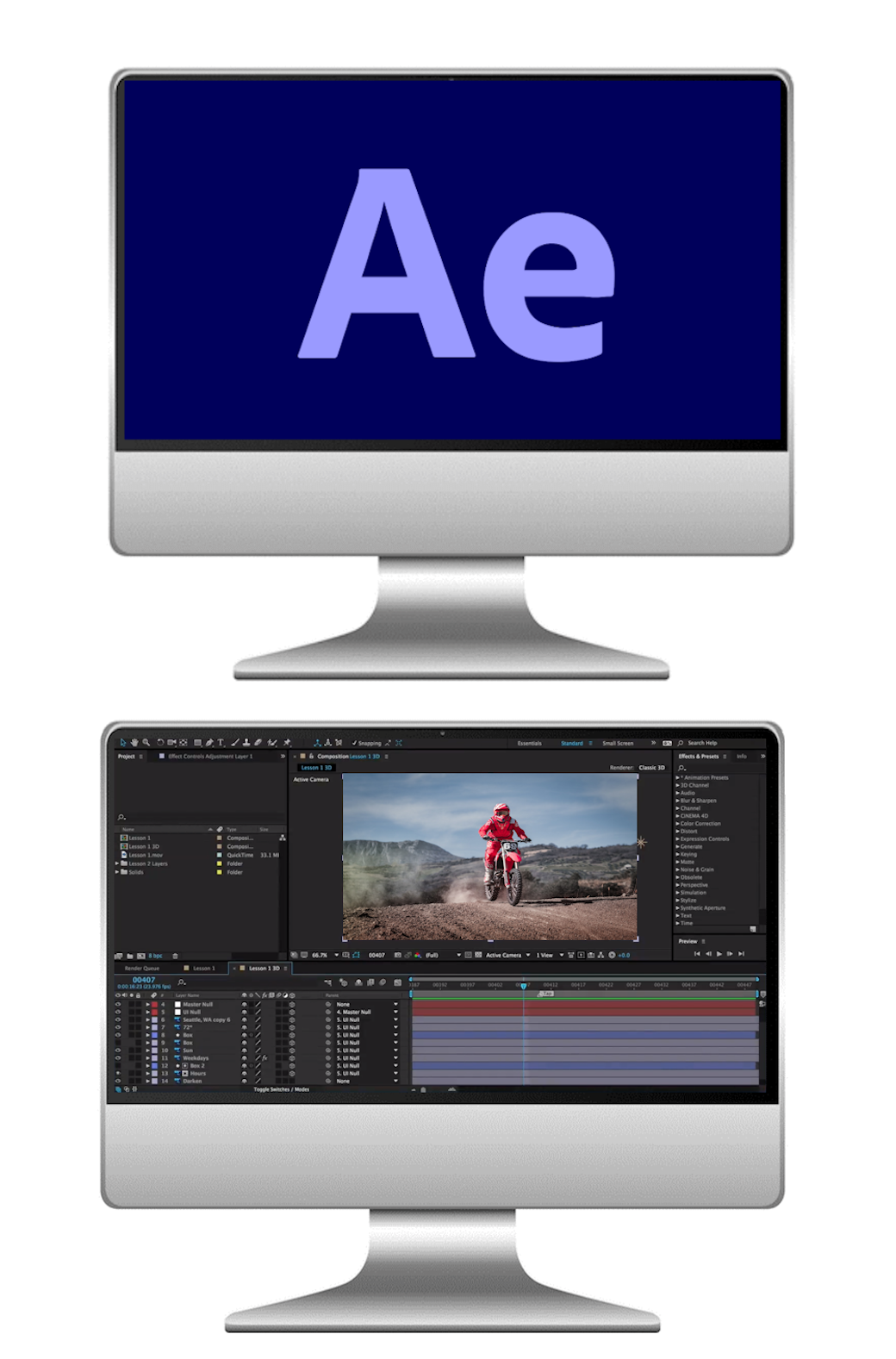Toggle visibility of the Weekdays layer

118,1058
